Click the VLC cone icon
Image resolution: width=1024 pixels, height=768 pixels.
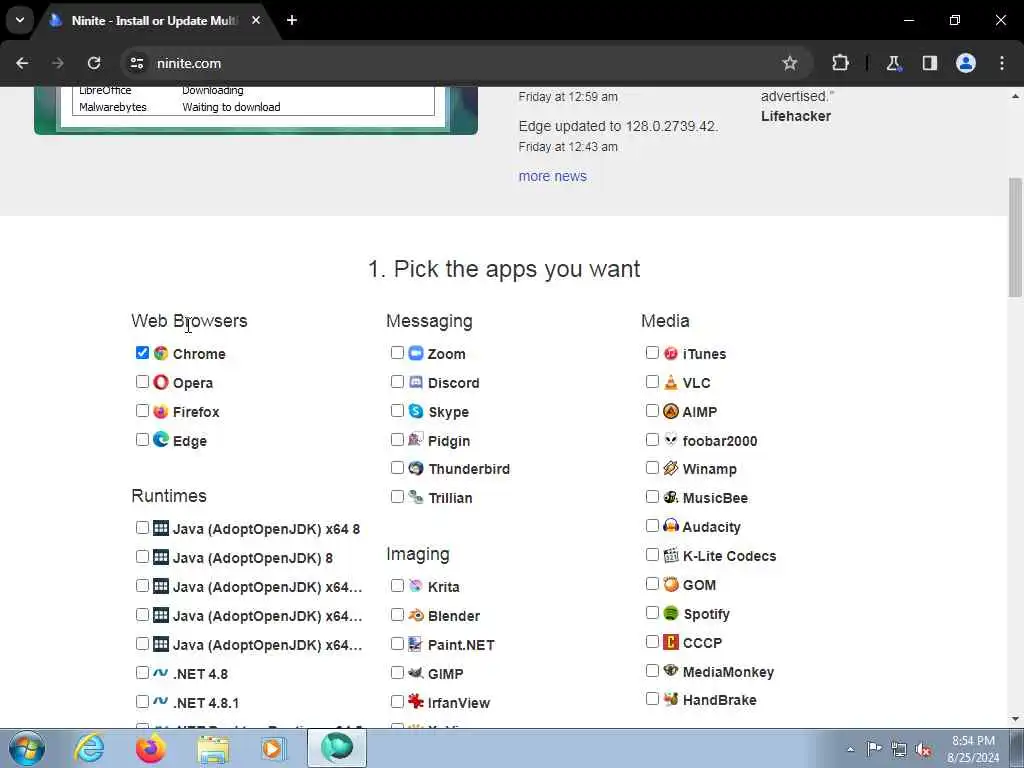pos(671,382)
